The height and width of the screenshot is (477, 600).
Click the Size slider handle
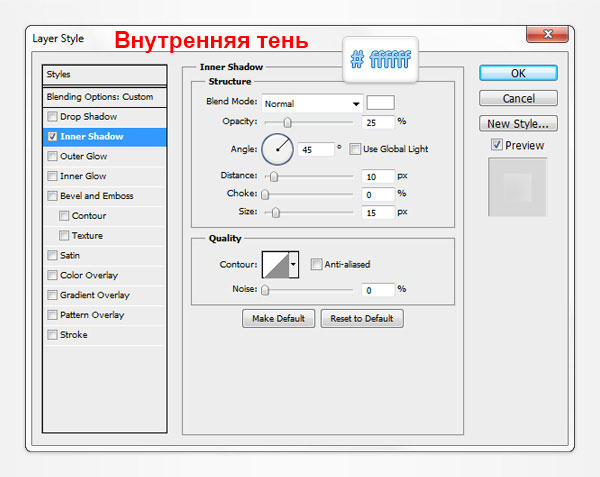276,212
